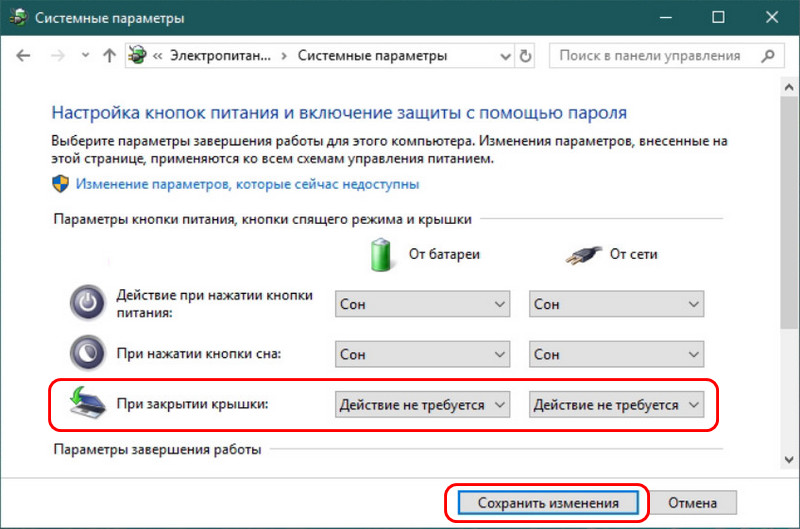The image size is (800, 529).
Task: Open power button action dropdown plugged in
Action: point(616,304)
